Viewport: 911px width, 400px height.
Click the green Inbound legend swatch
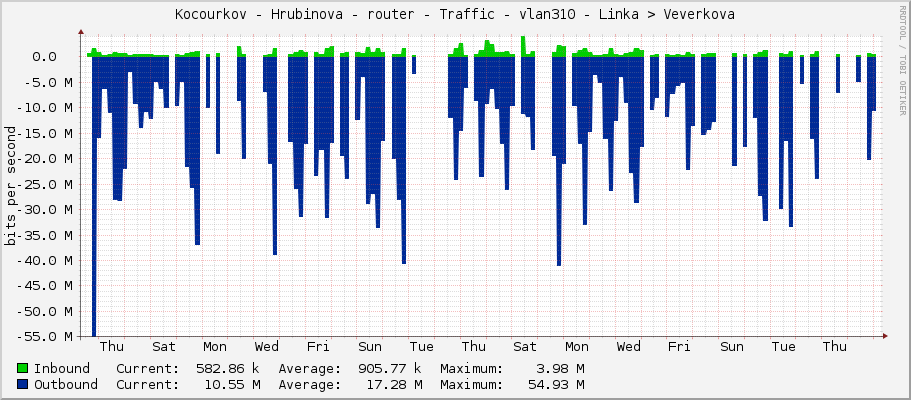23,368
